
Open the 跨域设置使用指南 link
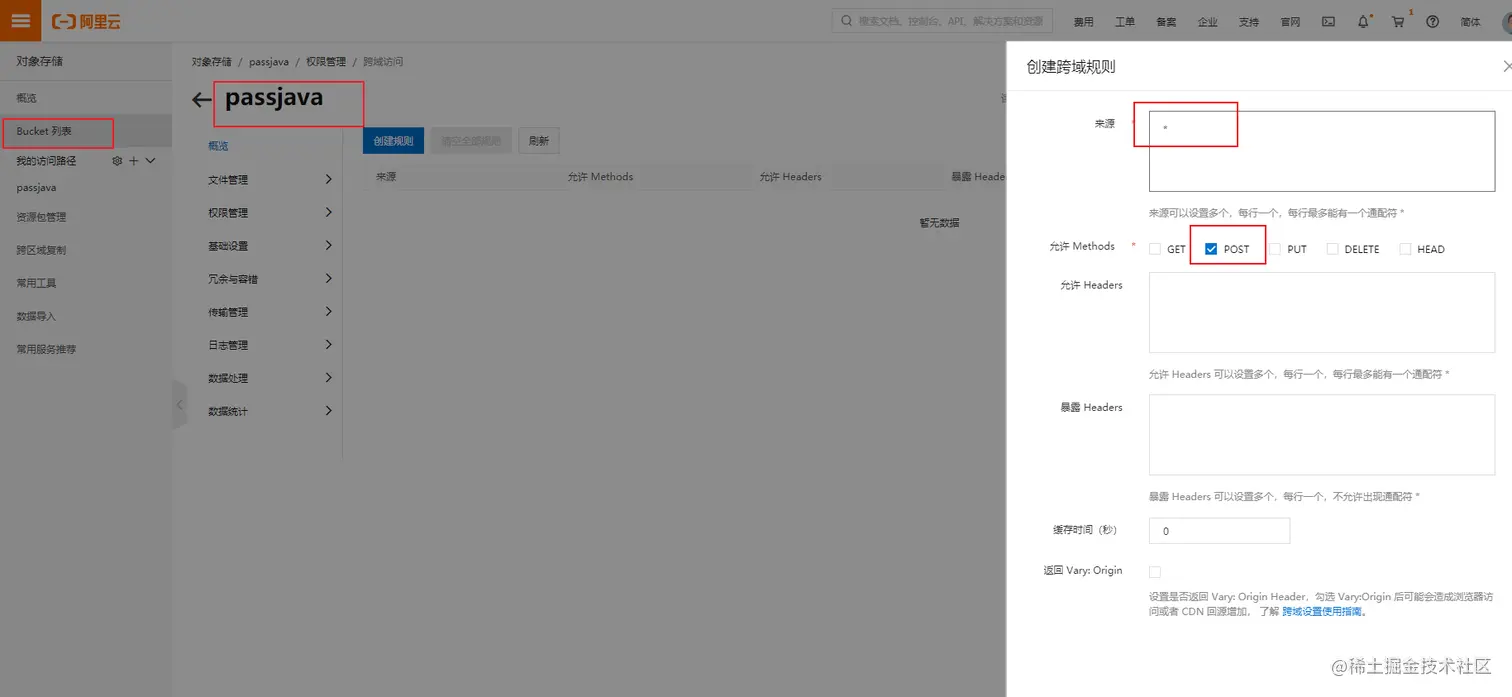click(x=1322, y=611)
